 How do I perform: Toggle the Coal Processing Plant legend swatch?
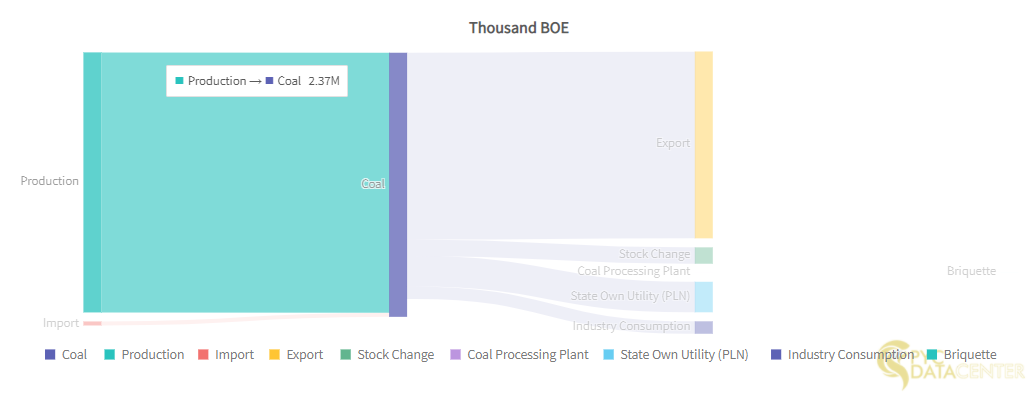(x=455, y=354)
